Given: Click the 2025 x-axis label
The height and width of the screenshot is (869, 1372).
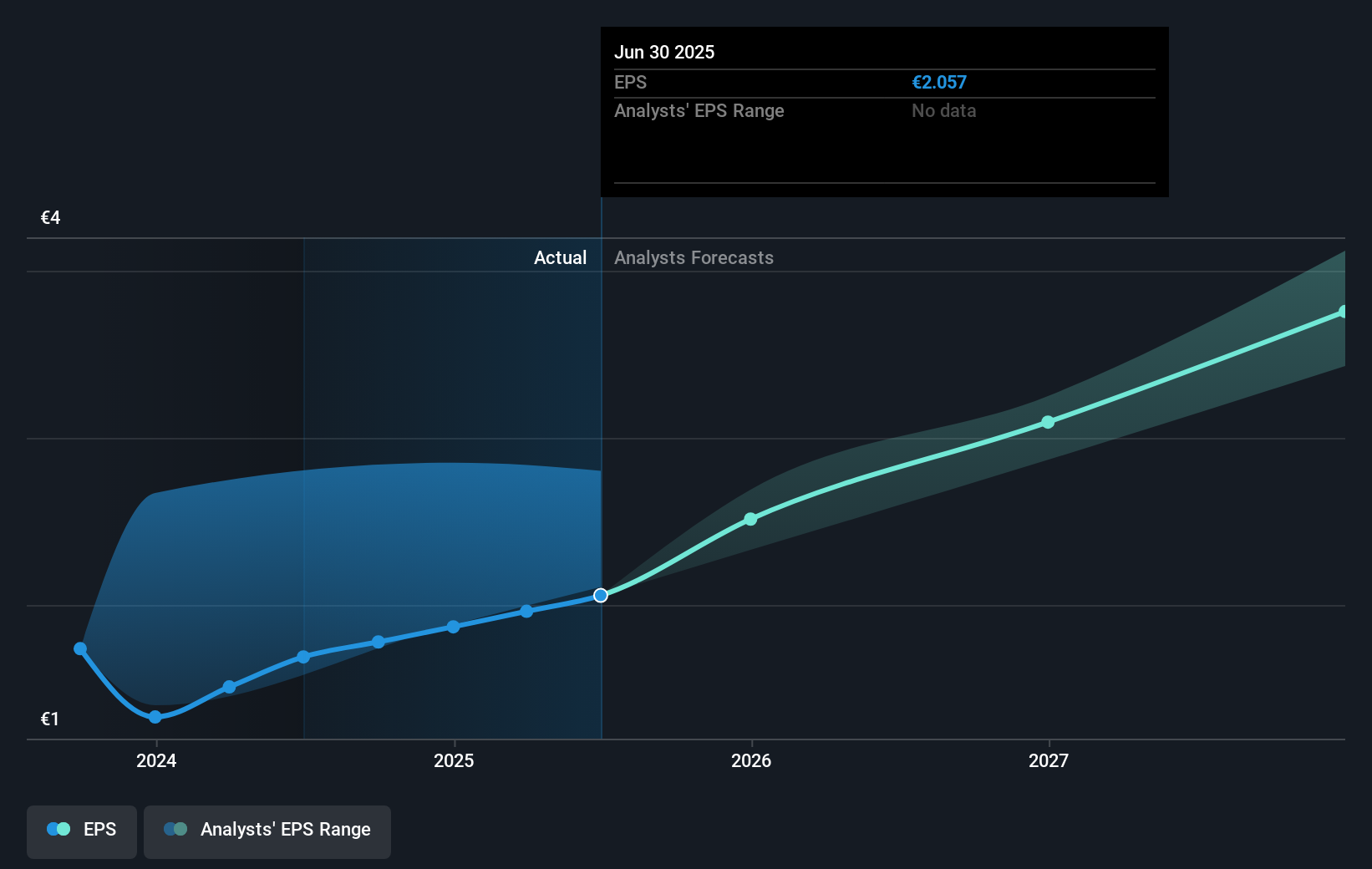Looking at the screenshot, I should (x=454, y=760).
